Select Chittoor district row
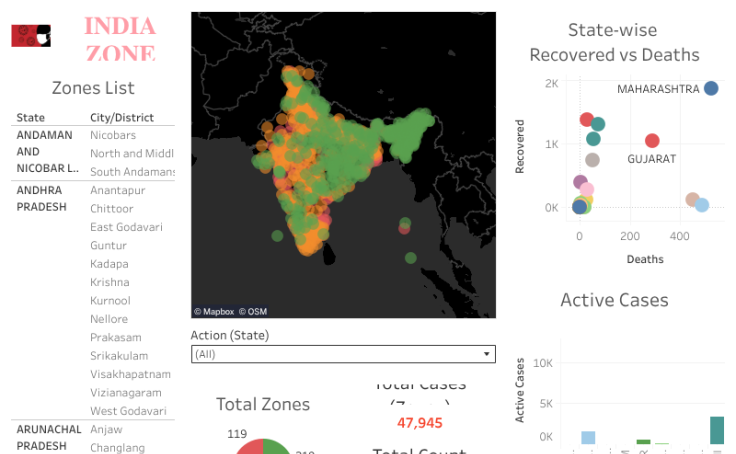The image size is (736, 454). click(x=111, y=209)
